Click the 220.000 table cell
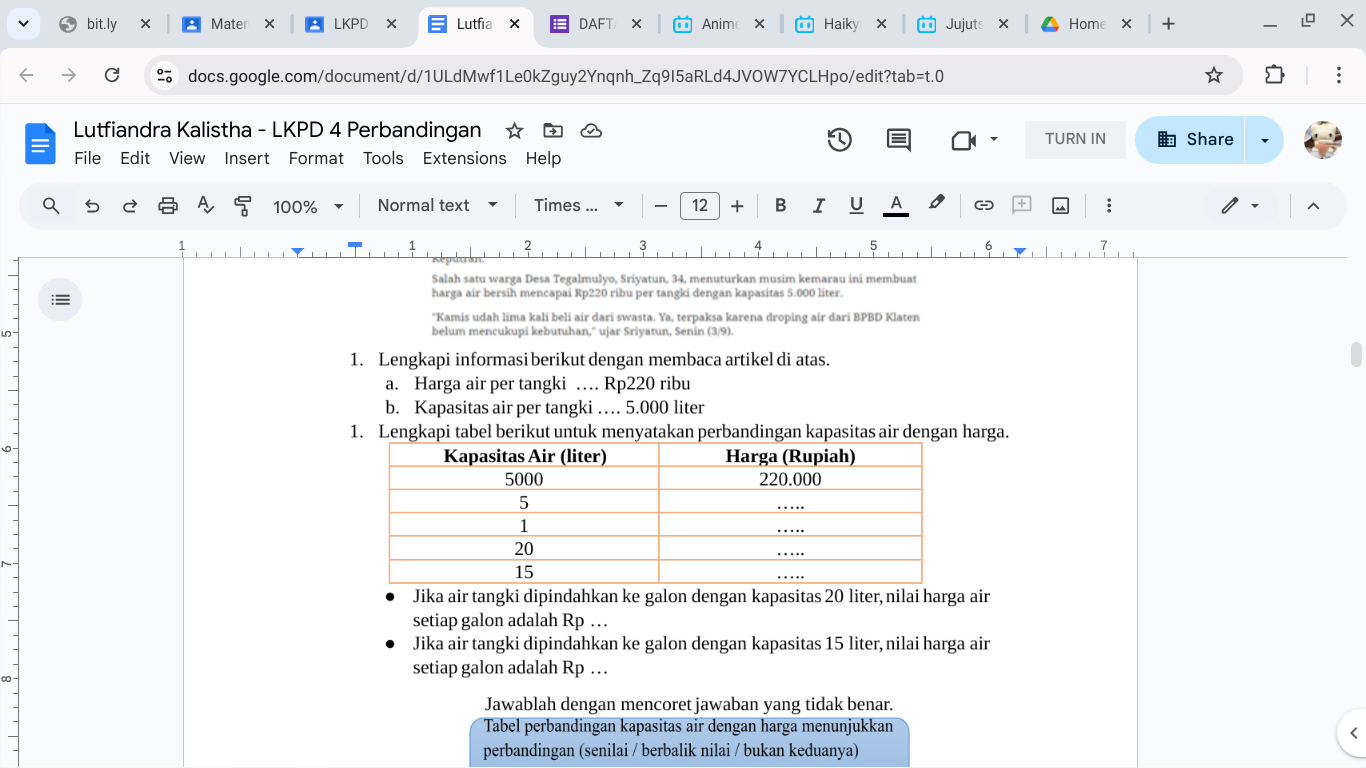This screenshot has height=768, width=1366. pyautogui.click(x=790, y=479)
